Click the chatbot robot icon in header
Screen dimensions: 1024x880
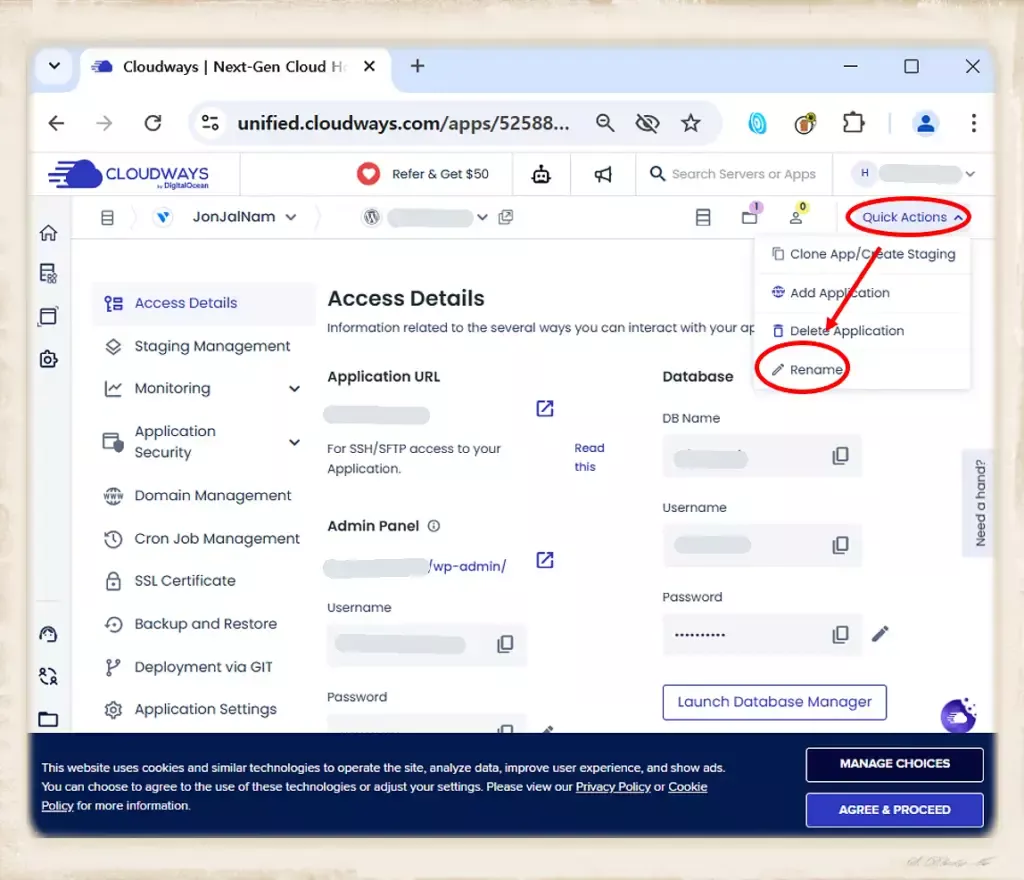click(541, 174)
